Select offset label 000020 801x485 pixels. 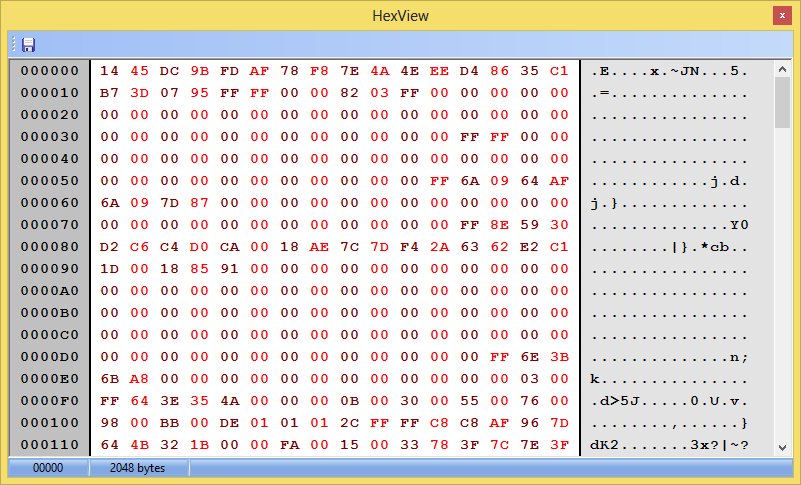(x=50, y=114)
